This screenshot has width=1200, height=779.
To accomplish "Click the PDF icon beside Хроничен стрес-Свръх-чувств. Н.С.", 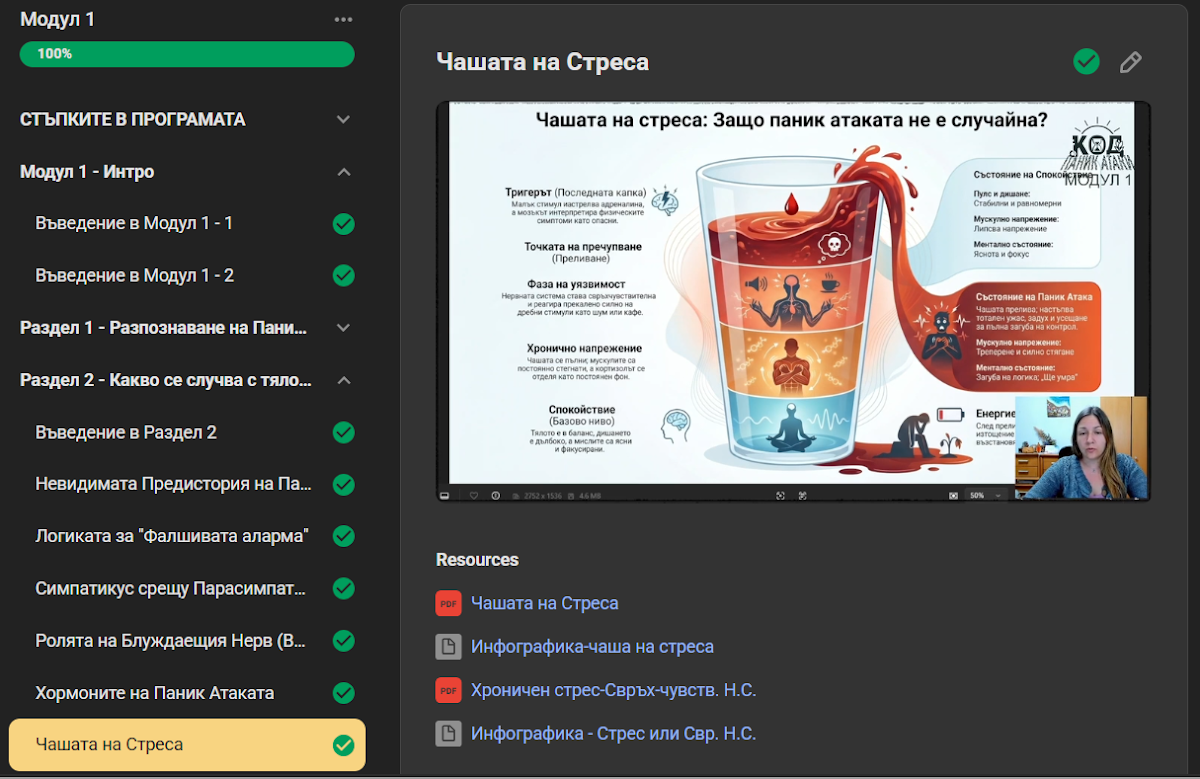I will (x=448, y=690).
